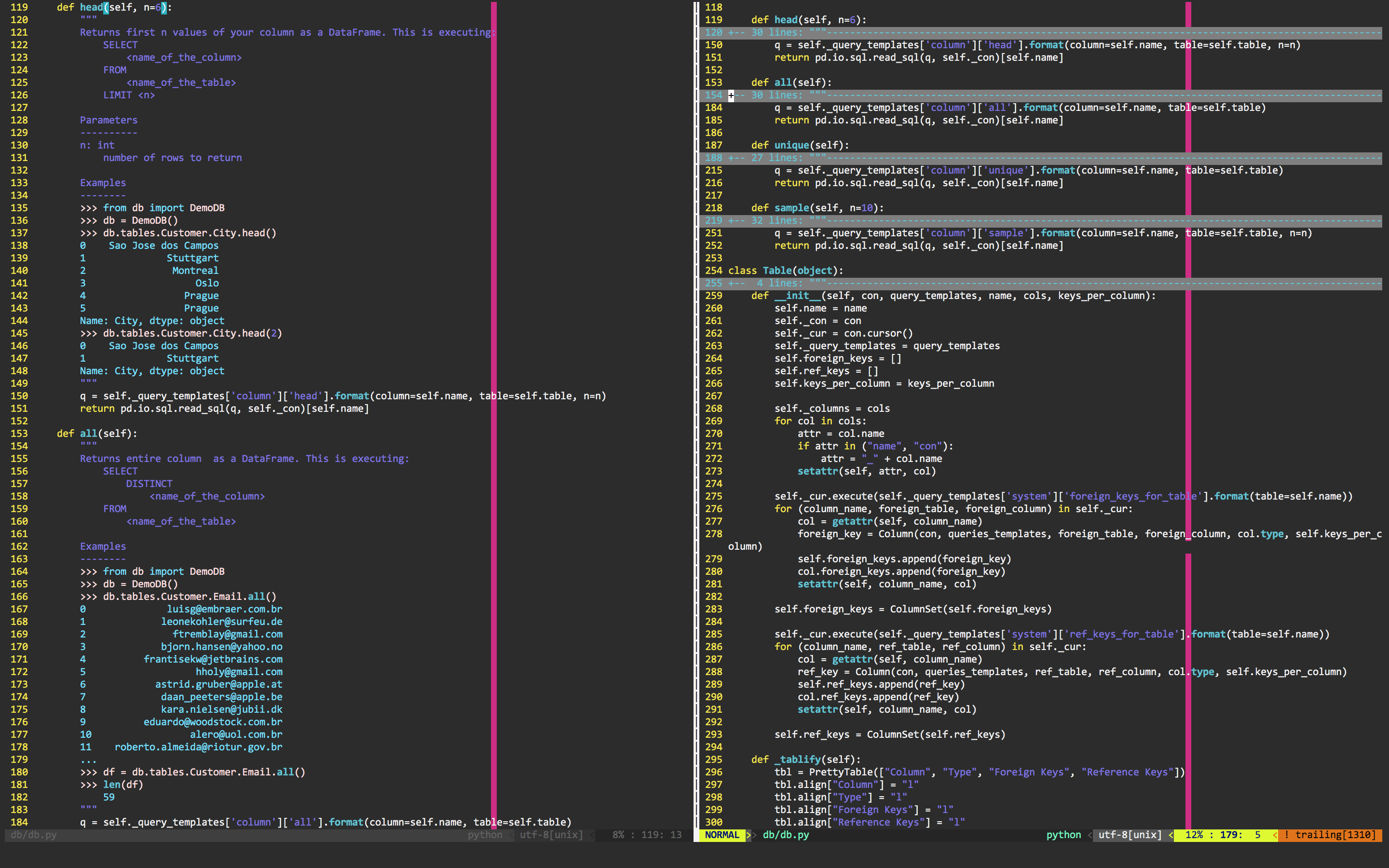This screenshot has height=868, width=1389.
Task: Click the 12% : 179: 5 position indicator
Action: click(1223, 835)
